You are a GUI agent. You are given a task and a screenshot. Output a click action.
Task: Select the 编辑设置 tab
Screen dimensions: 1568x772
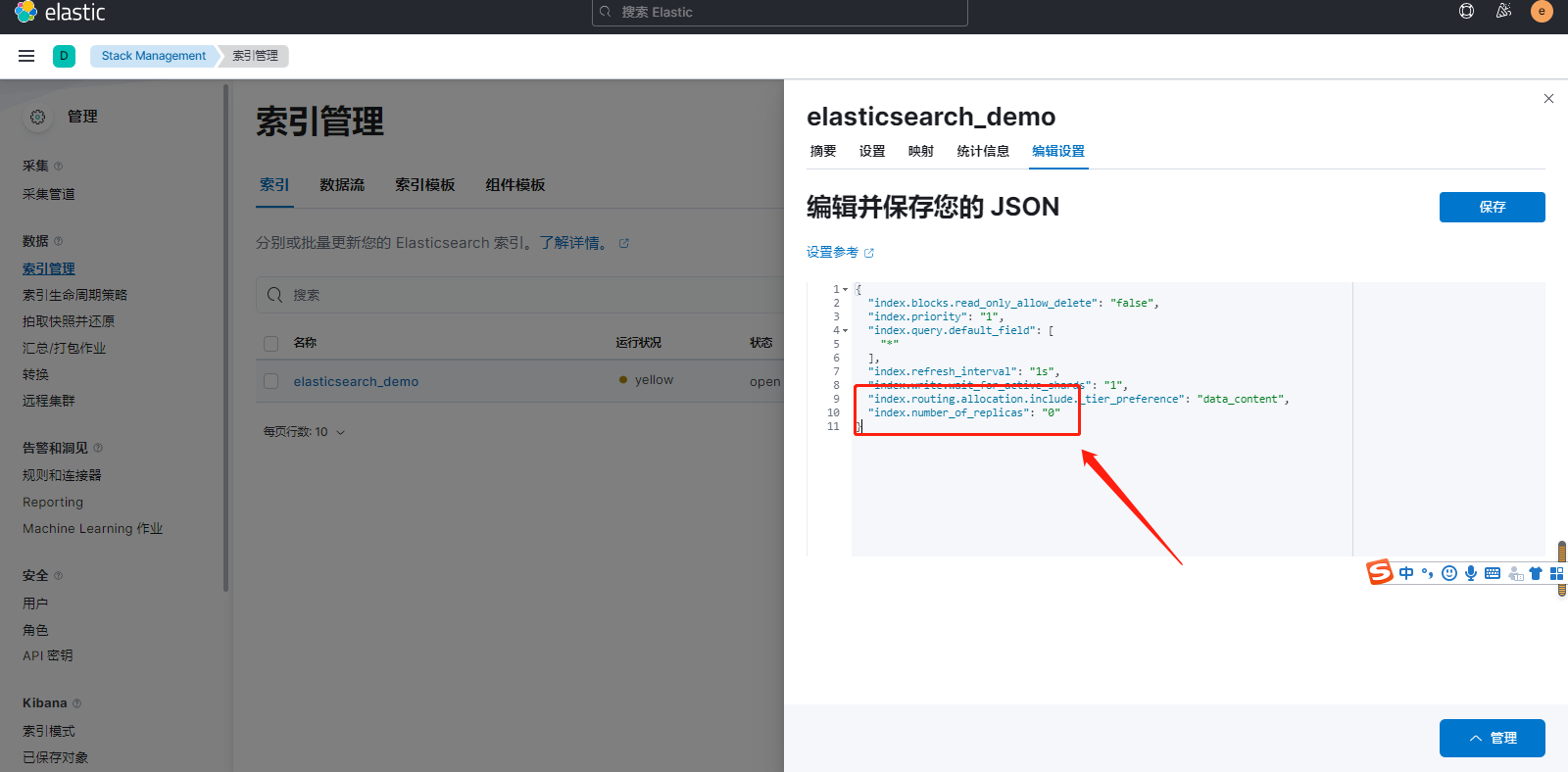(1058, 151)
